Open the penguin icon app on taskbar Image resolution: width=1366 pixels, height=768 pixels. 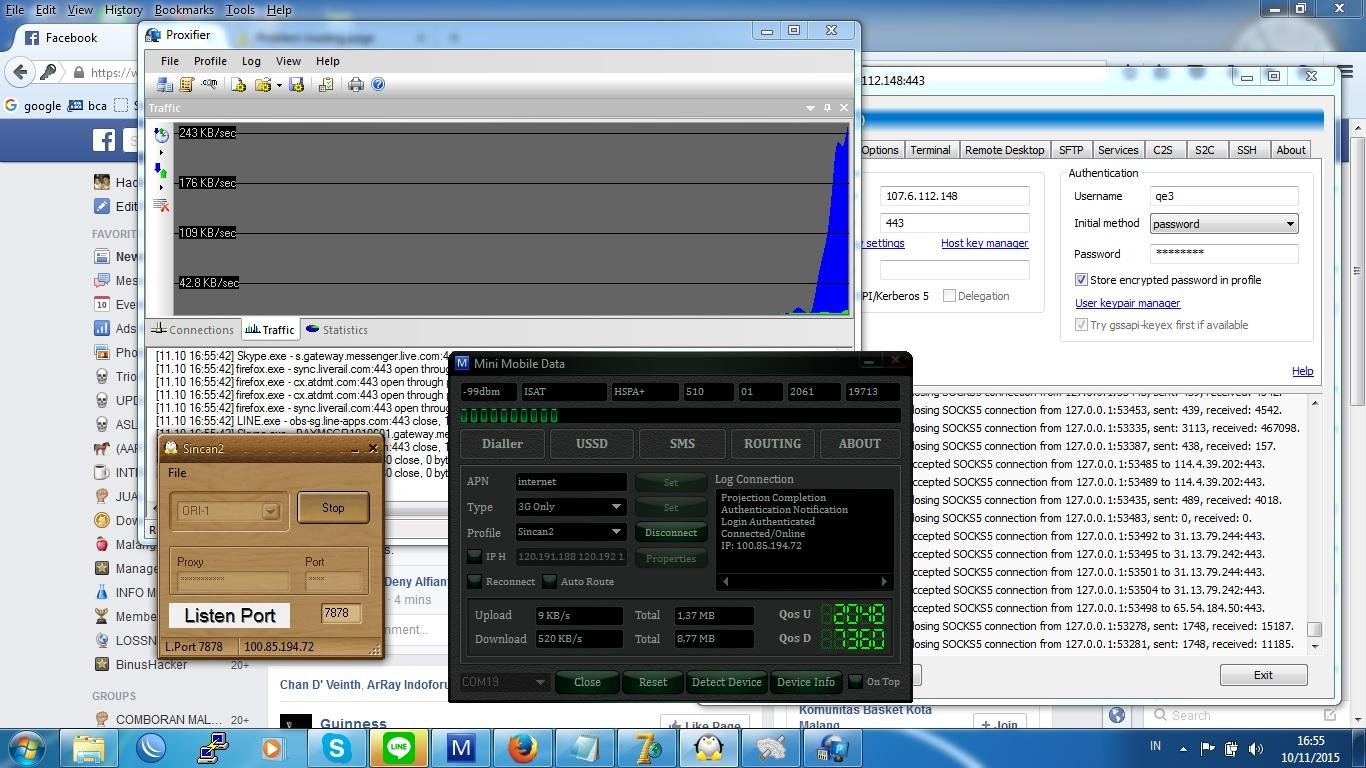click(709, 747)
